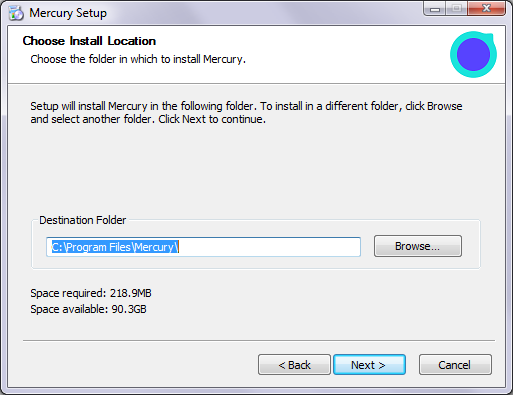Click the Space available: 90.3GB text
This screenshot has height=395, width=513.
(88, 309)
